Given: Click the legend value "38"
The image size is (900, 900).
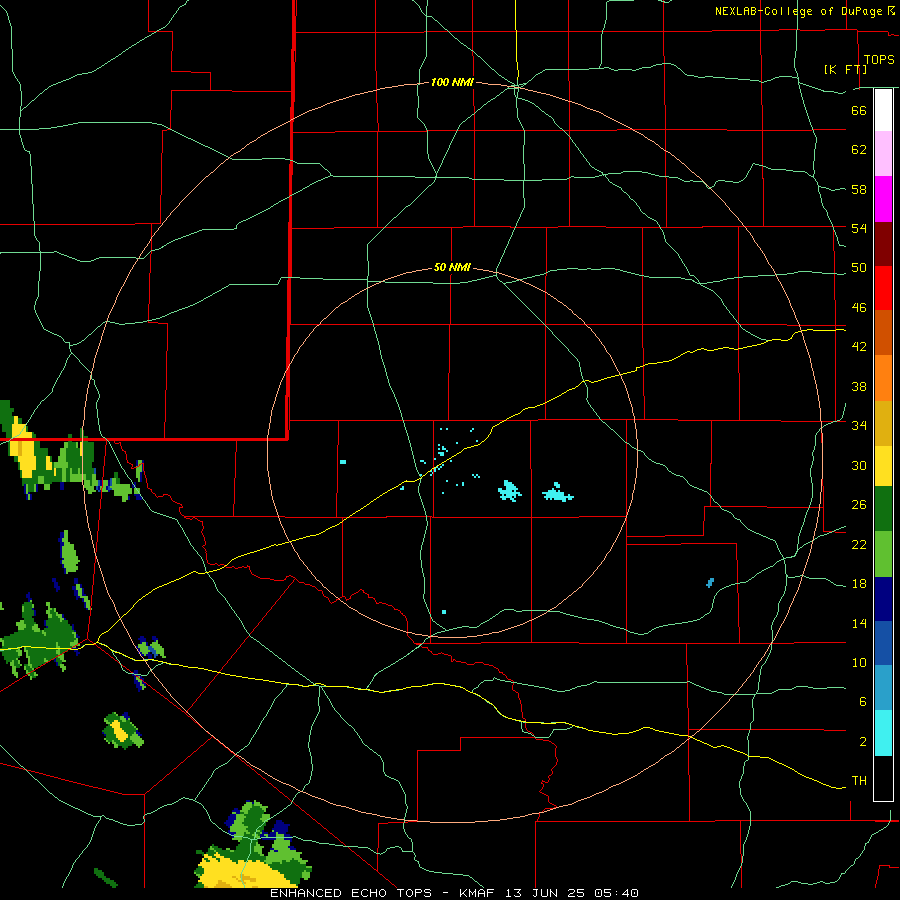Looking at the screenshot, I should tap(859, 386).
